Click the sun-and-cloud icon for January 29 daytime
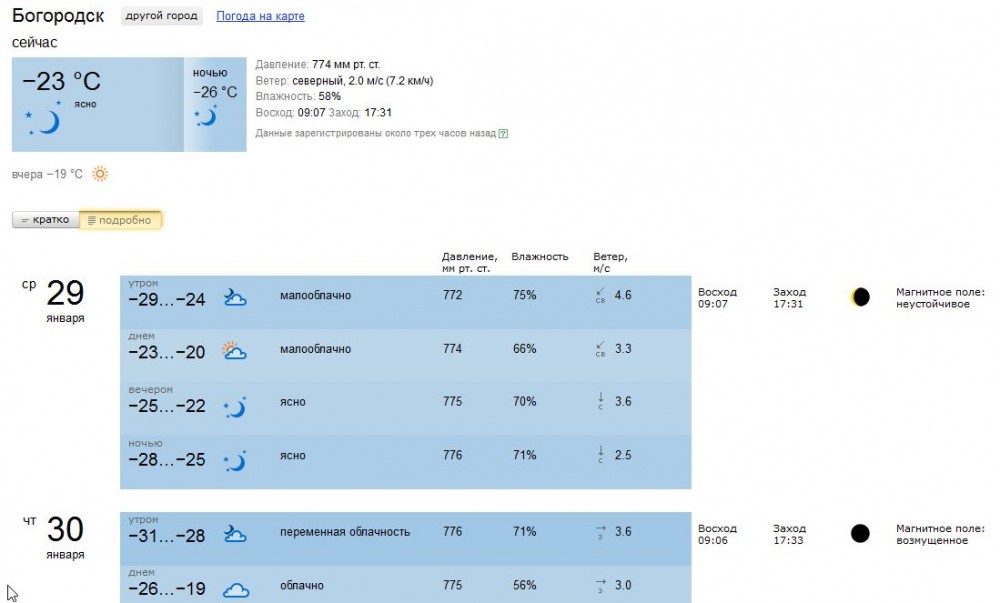Image resolution: width=1000 pixels, height=603 pixels. (235, 350)
